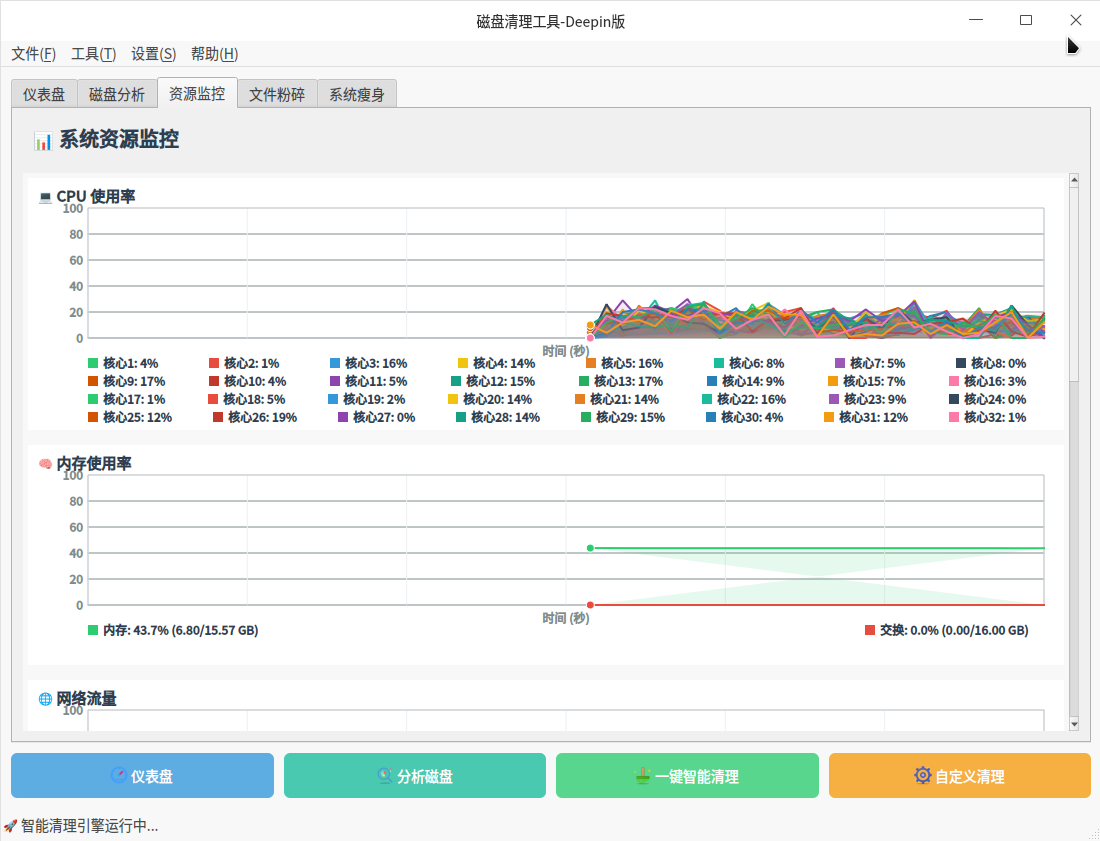Click the red 交换 legend color swatch
Screen dimensions: 1100x841
pos(870,630)
